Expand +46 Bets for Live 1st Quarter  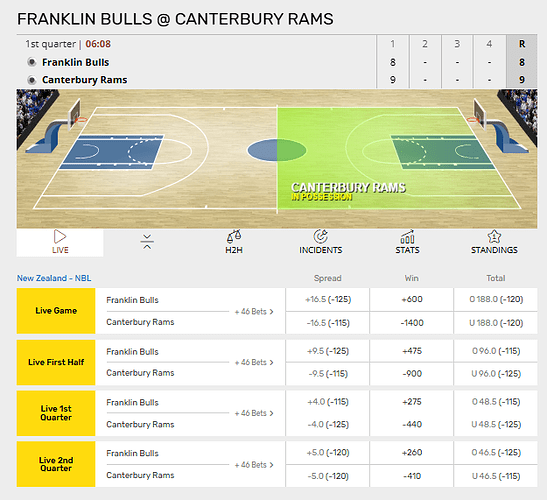(x=254, y=413)
